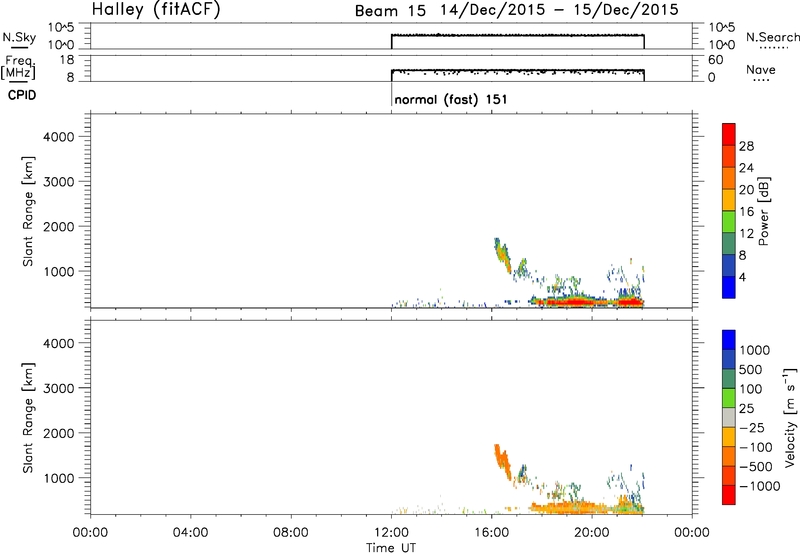The image size is (800, 554).
Task: Click the '20:00' time tick label
Action: click(592, 533)
